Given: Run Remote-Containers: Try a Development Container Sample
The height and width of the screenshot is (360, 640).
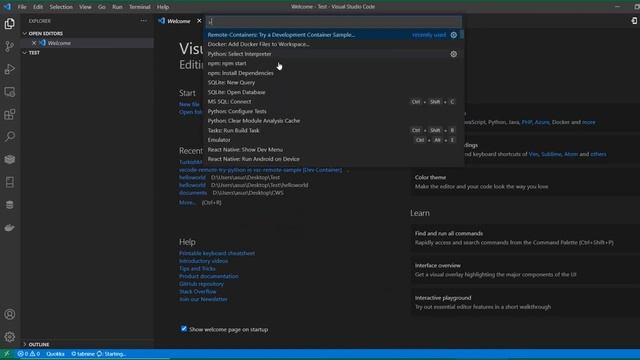Looking at the screenshot, I should [x=333, y=35].
